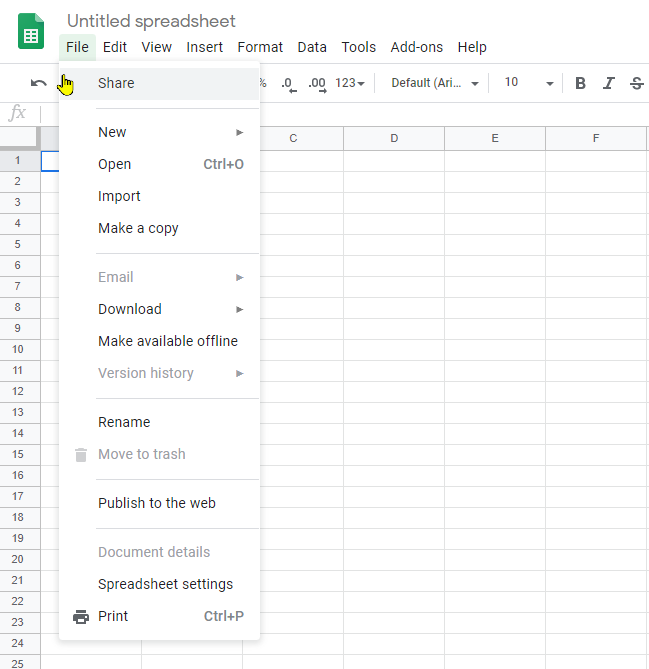
Task: Open the Add-ons menu
Action: [416, 47]
